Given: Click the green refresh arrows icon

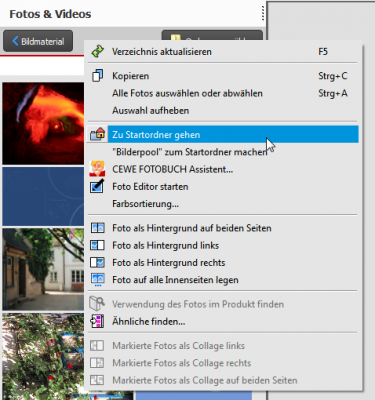Looking at the screenshot, I should pos(98,52).
